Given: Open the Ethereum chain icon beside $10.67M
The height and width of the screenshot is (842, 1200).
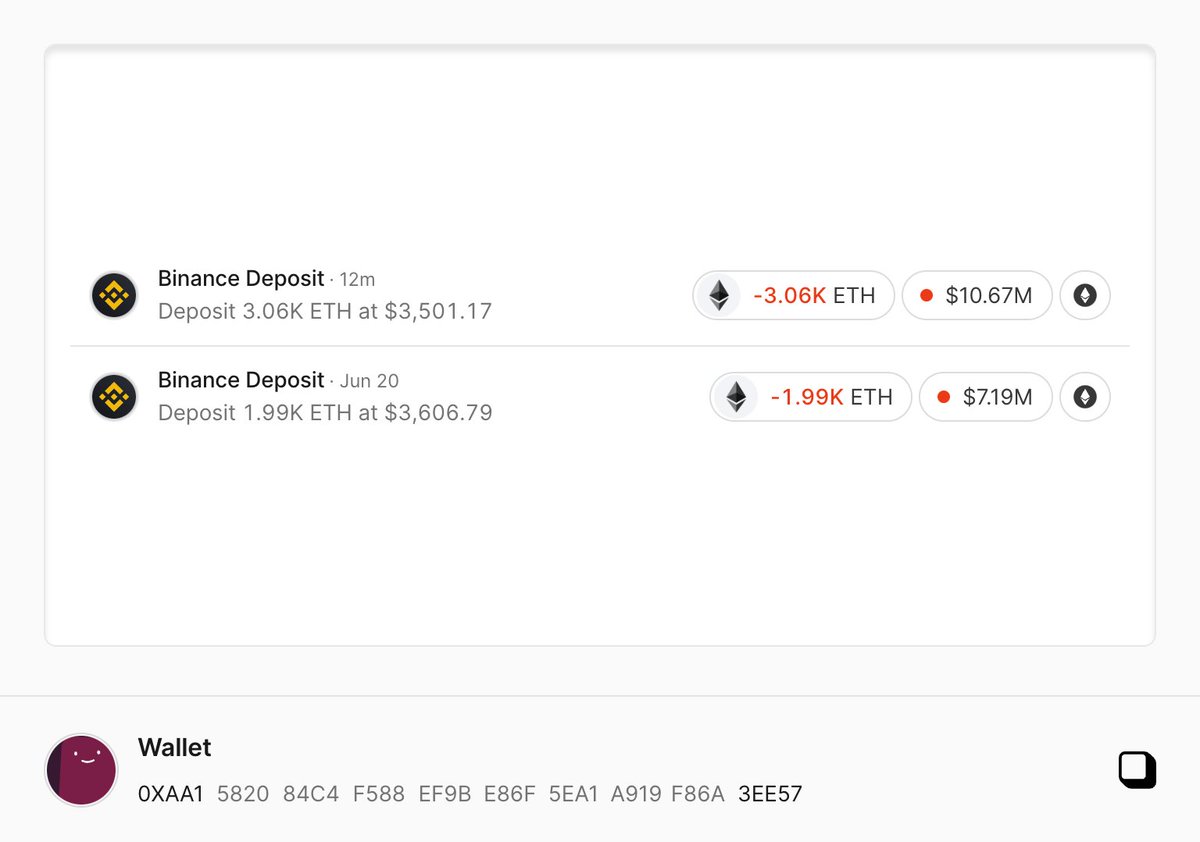Looking at the screenshot, I should pos(1085,295).
